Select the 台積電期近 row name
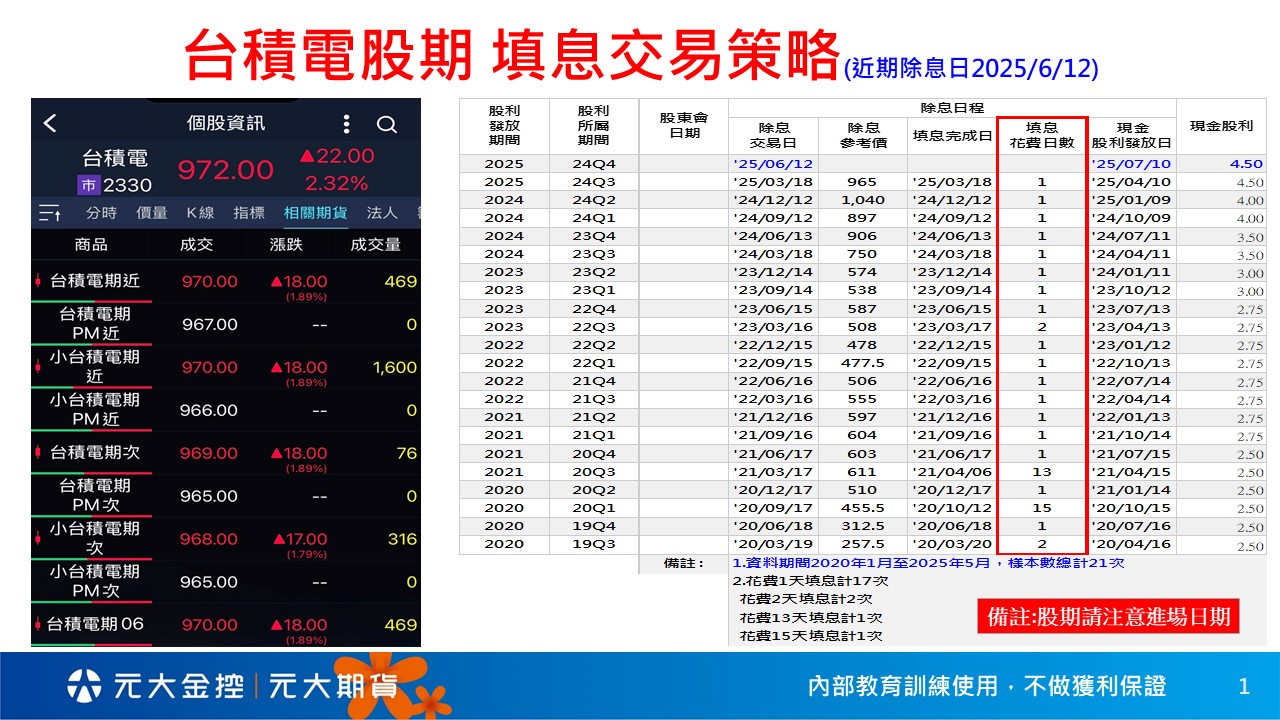 point(94,281)
